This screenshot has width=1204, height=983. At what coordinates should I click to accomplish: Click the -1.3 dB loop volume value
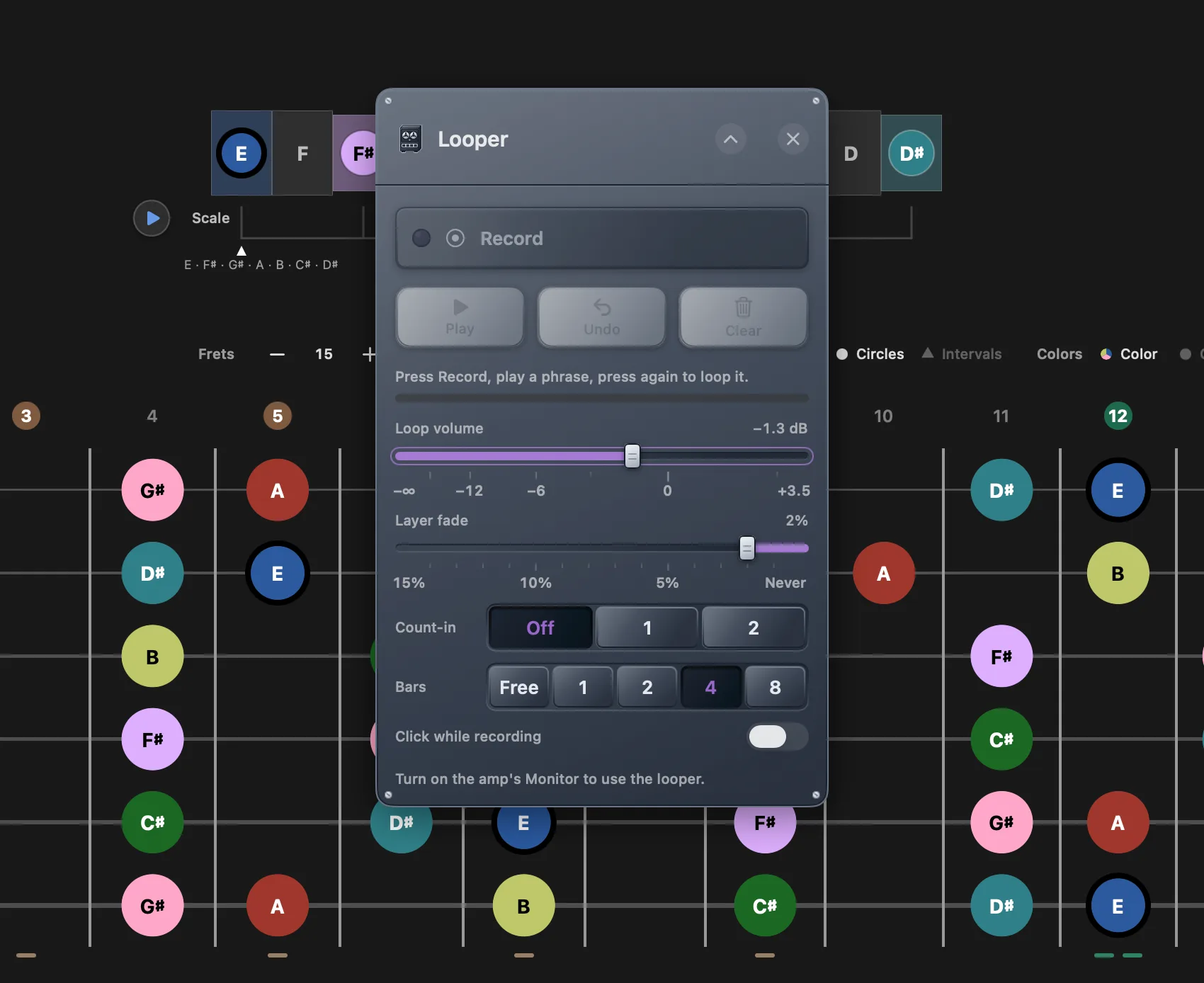[x=780, y=428]
